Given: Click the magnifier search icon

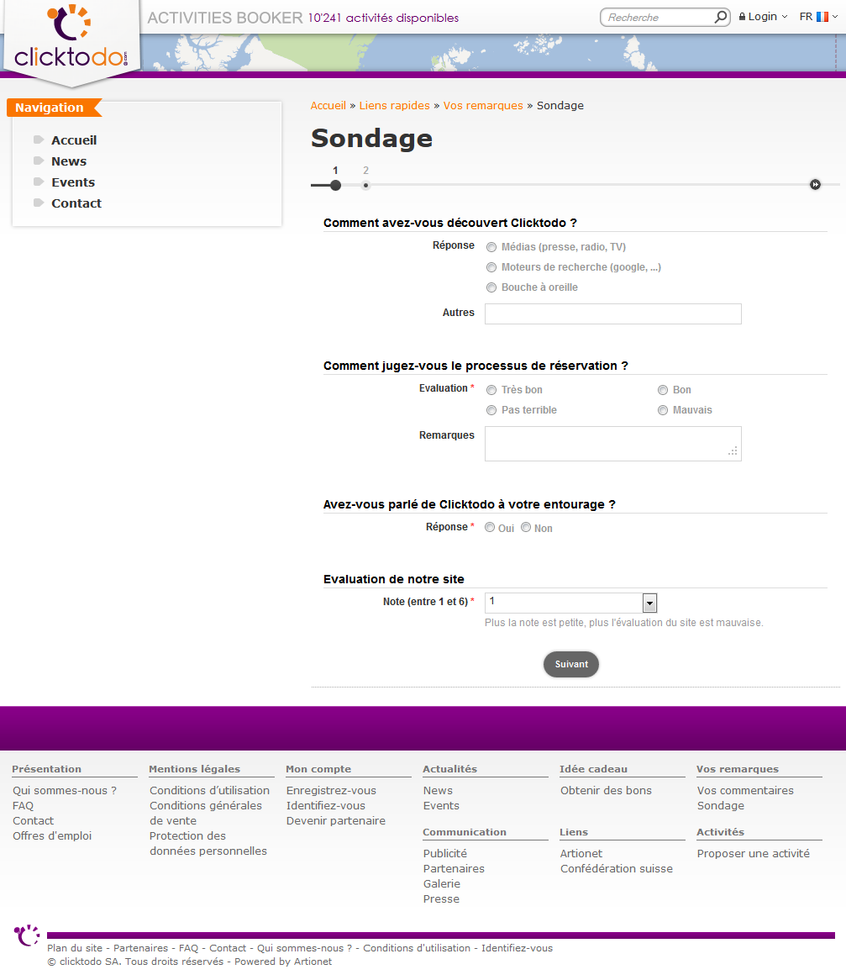Looking at the screenshot, I should pos(720,17).
